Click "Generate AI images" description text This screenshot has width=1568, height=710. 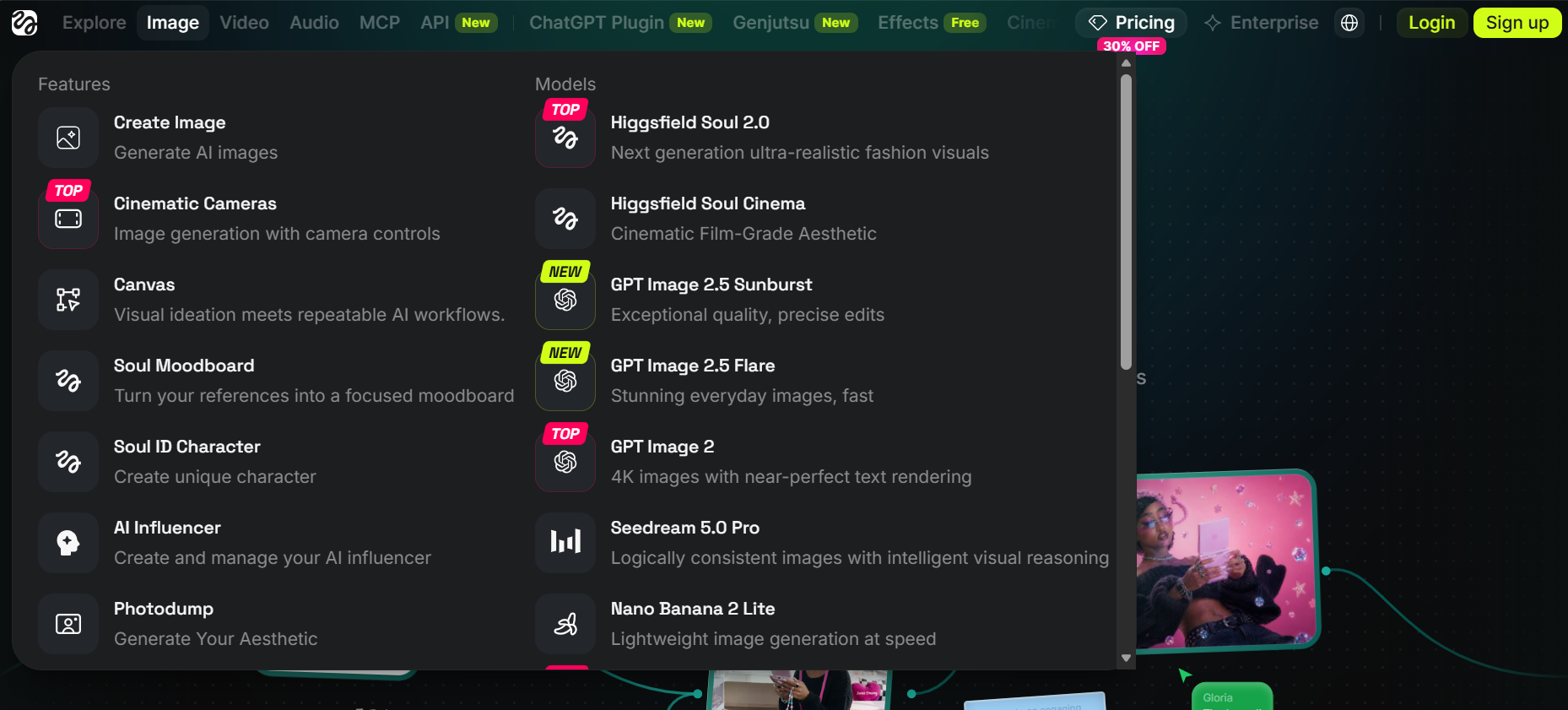[x=196, y=153]
